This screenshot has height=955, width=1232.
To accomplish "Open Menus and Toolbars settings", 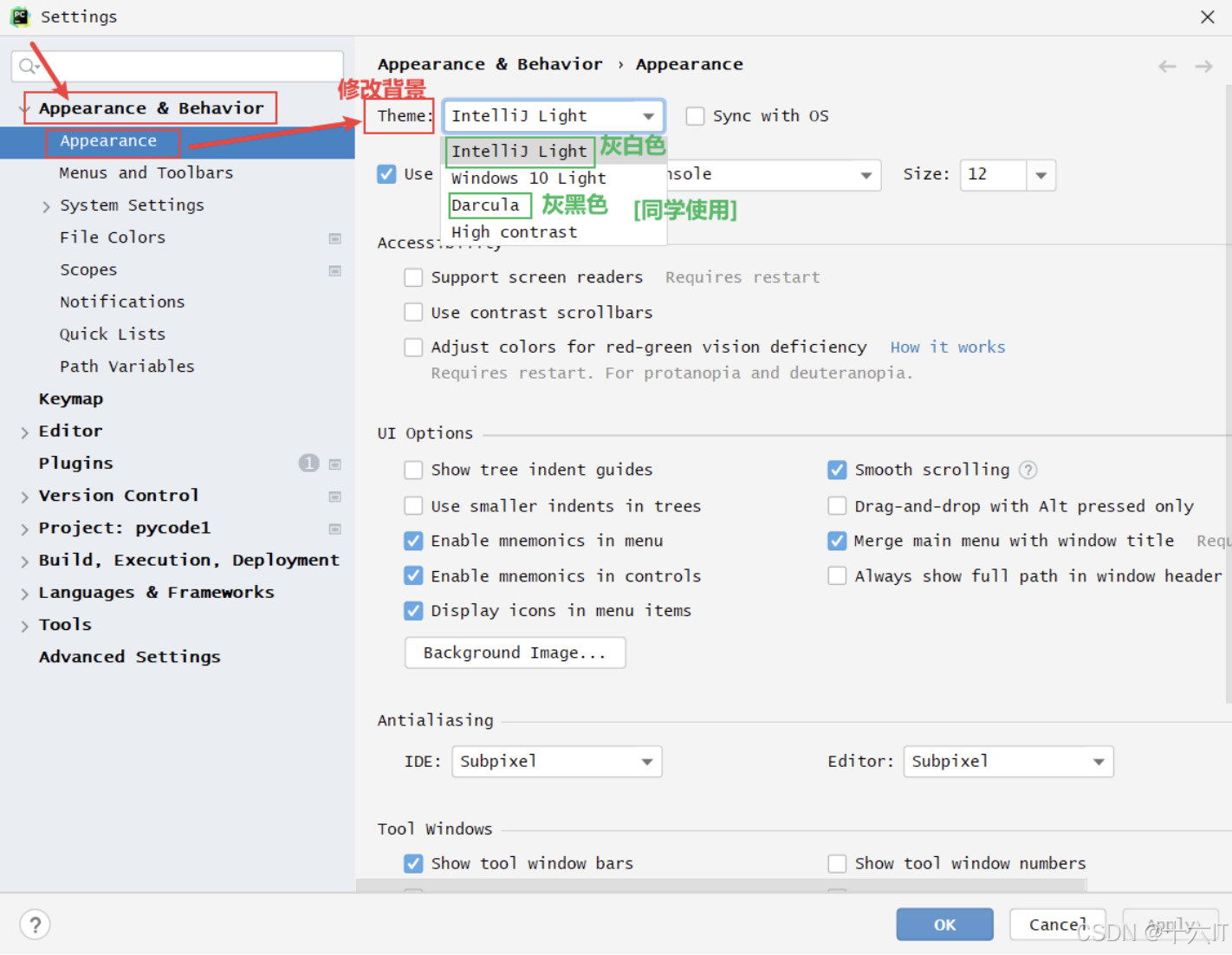I will pyautogui.click(x=146, y=172).
